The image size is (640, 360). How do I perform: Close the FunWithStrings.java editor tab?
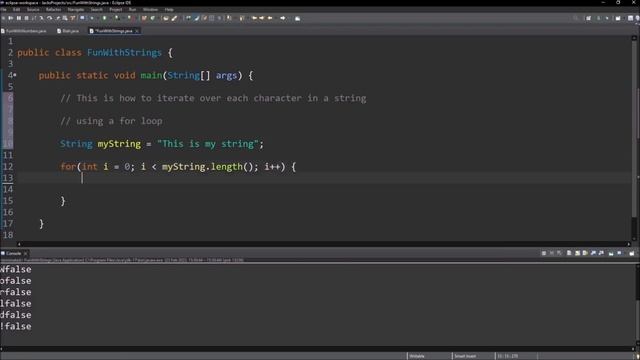pyautogui.click(x=137, y=31)
